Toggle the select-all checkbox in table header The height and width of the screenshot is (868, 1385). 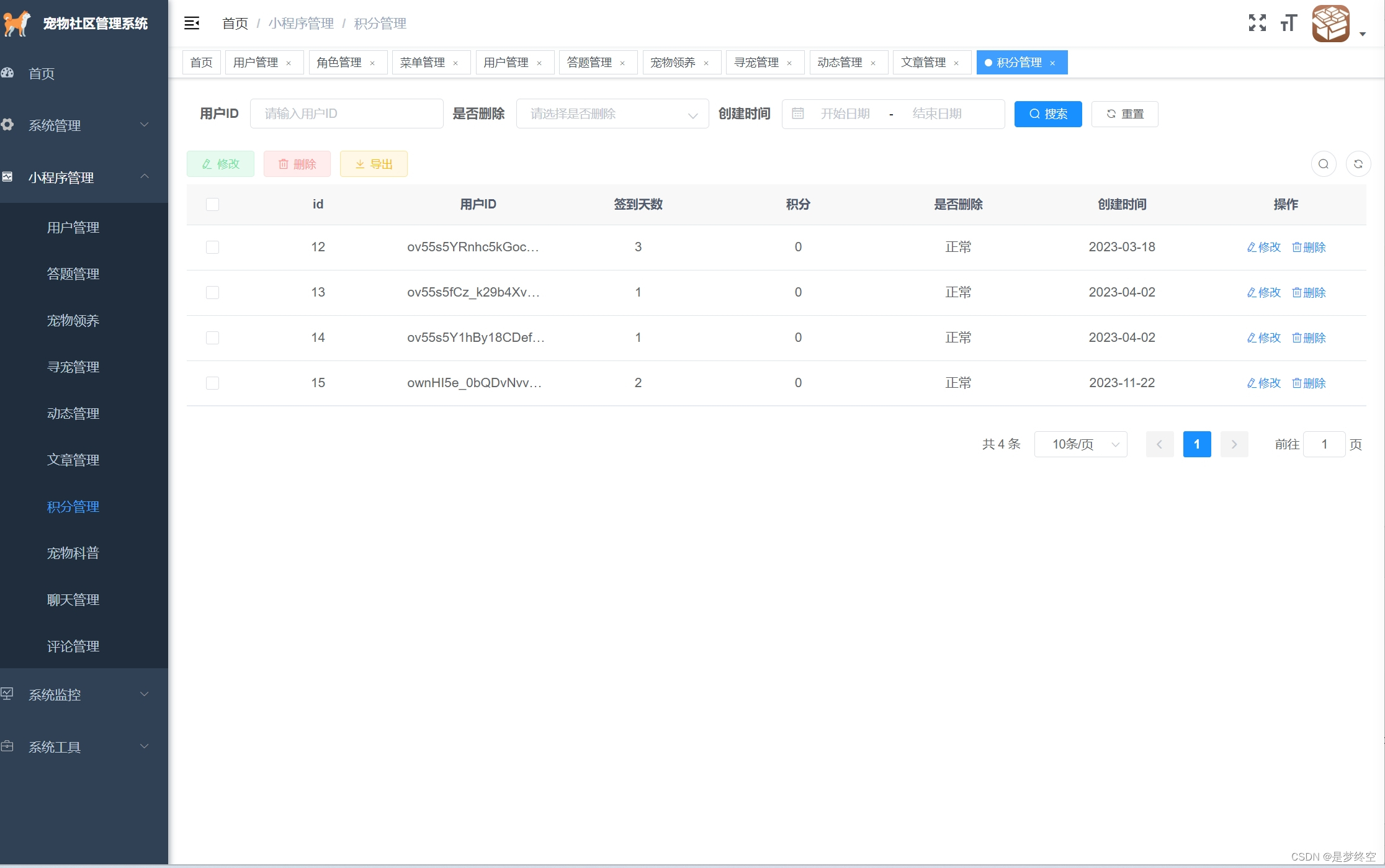212,204
